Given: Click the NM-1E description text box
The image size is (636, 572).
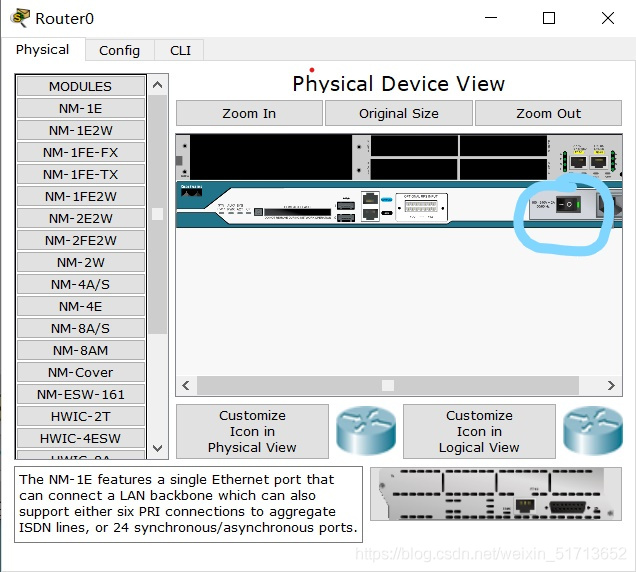Looking at the screenshot, I should click(188, 504).
